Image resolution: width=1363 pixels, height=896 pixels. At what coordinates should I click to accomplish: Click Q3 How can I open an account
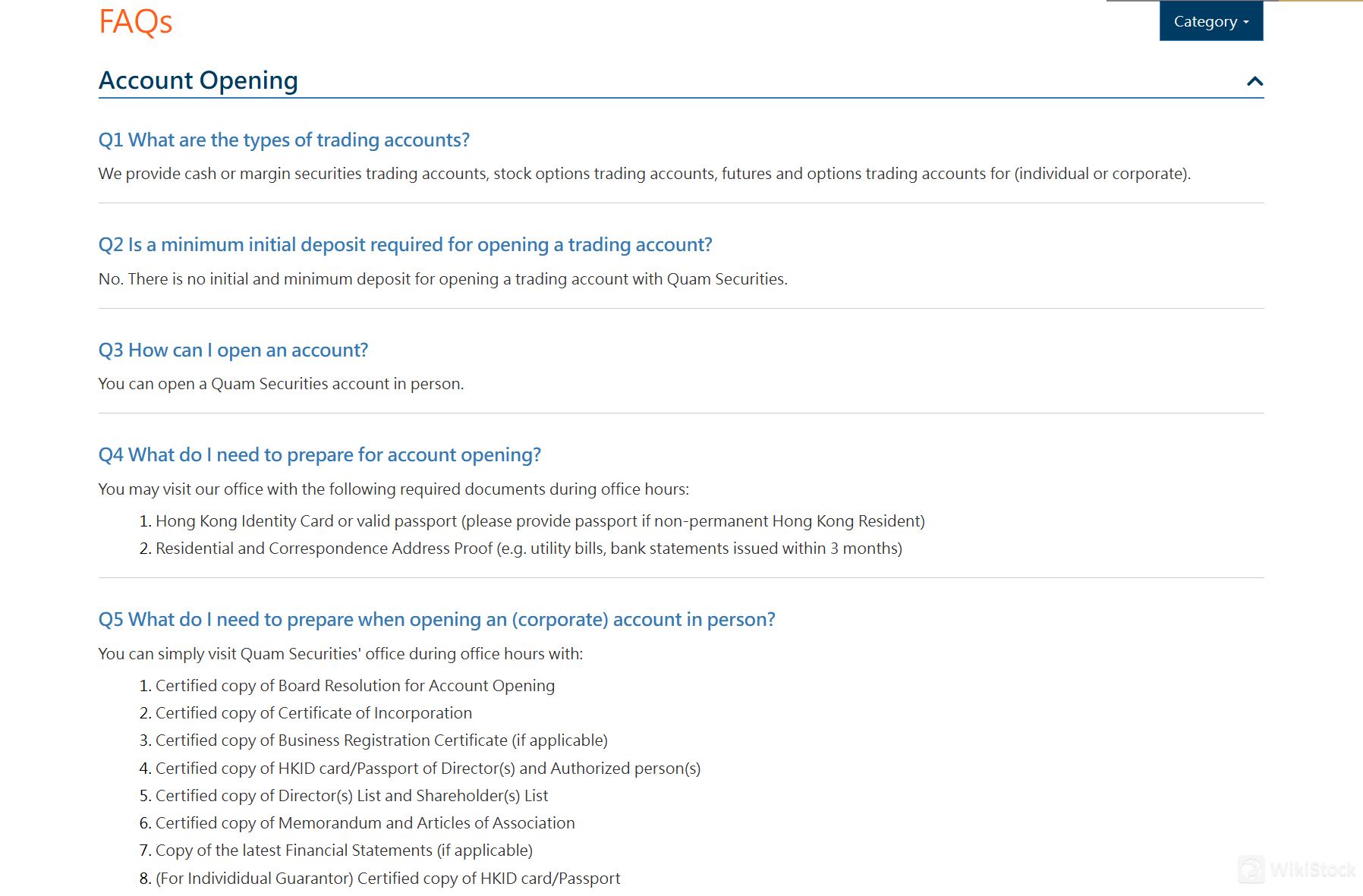[233, 350]
